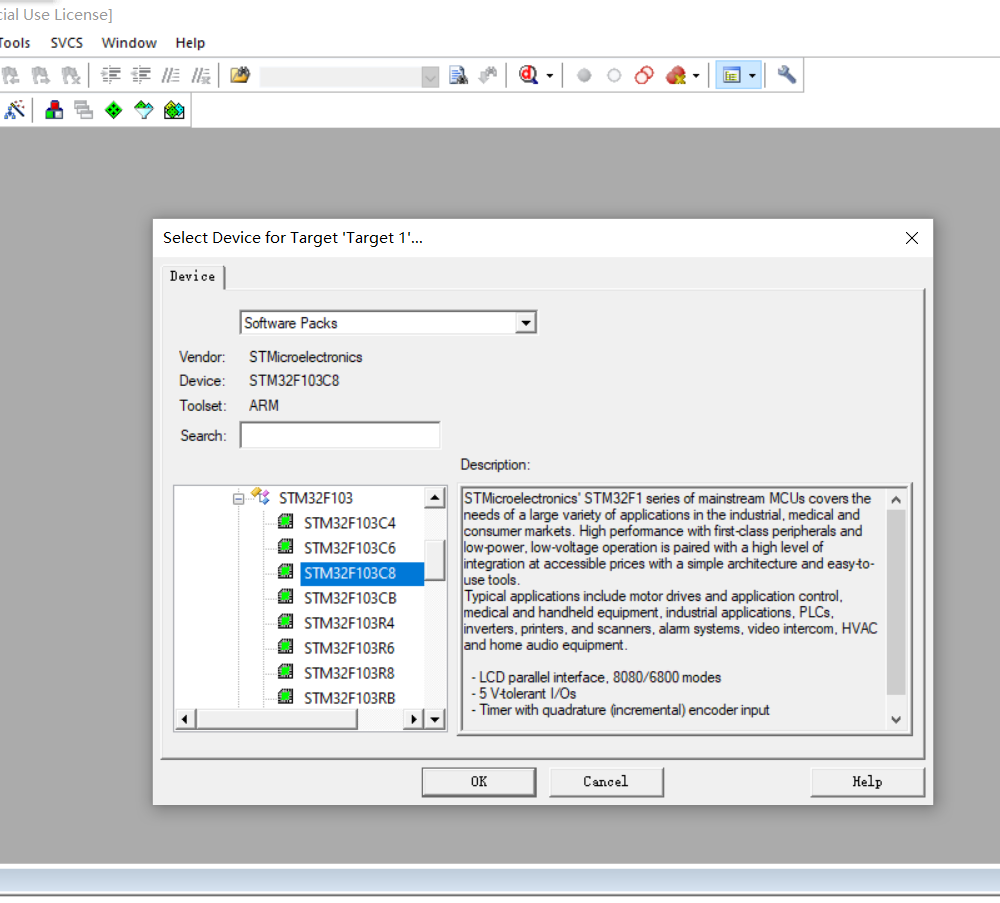Image resolution: width=1000 pixels, height=903 pixels.
Task: Click the kill all breakpoints icon
Action: coord(675,75)
